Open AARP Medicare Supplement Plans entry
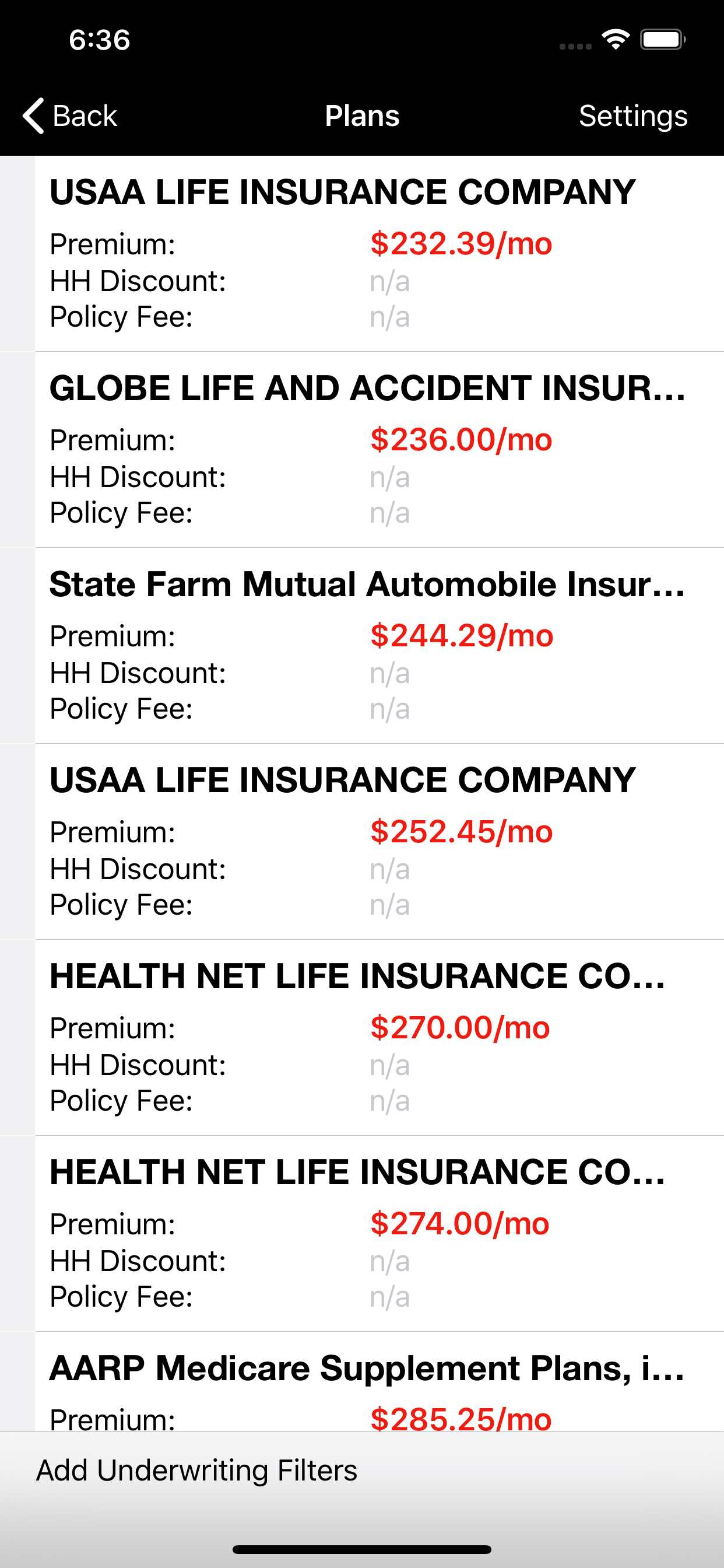The height and width of the screenshot is (1568, 724). [x=379, y=1382]
